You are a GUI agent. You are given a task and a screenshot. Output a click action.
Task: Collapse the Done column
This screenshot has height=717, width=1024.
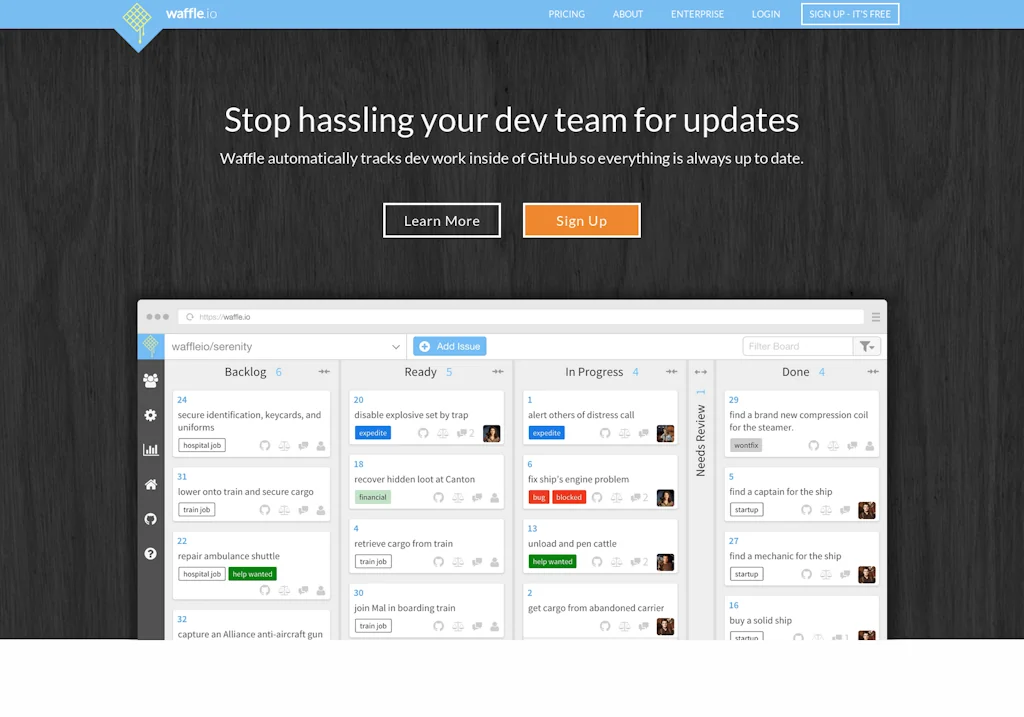coord(870,372)
